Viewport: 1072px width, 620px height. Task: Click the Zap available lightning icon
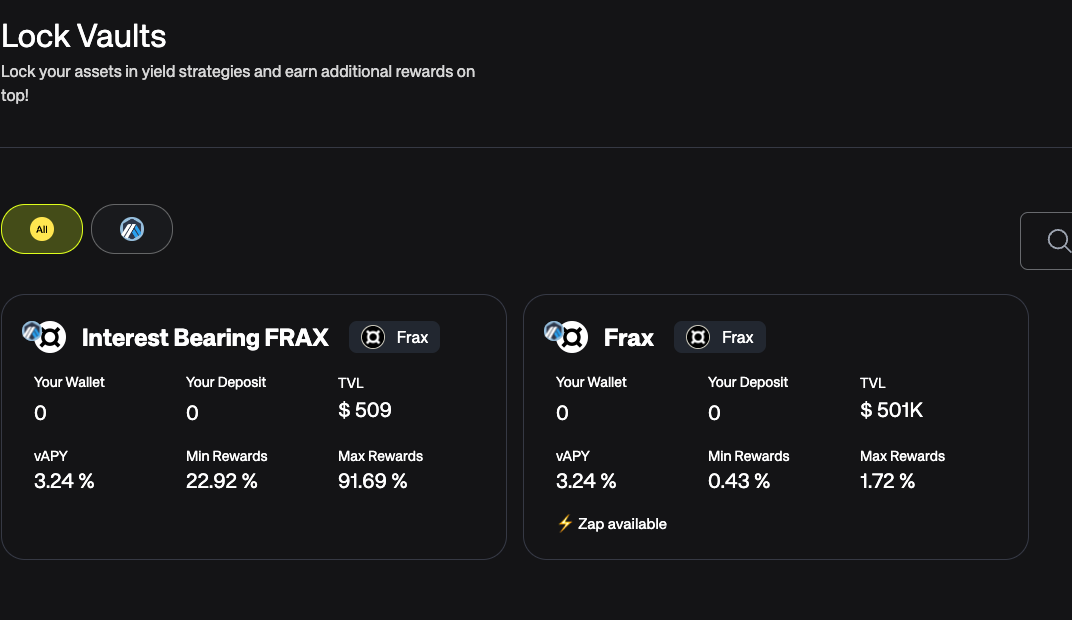point(565,523)
